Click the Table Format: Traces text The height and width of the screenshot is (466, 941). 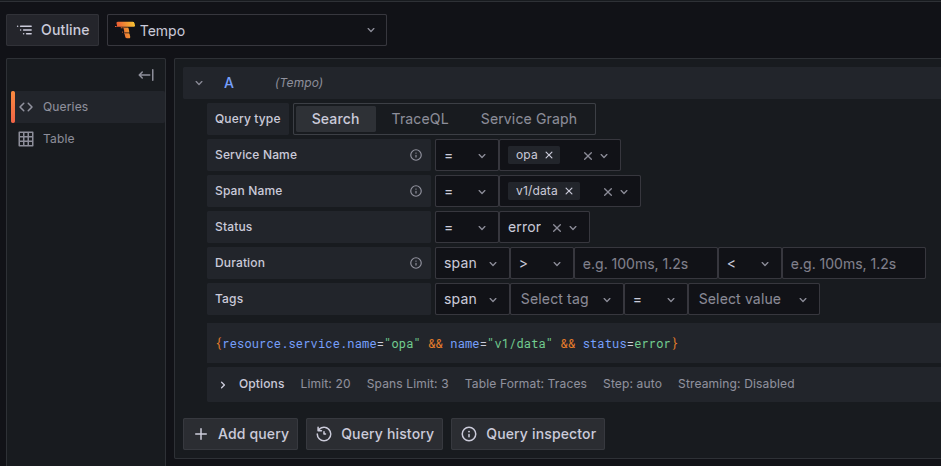point(526,384)
